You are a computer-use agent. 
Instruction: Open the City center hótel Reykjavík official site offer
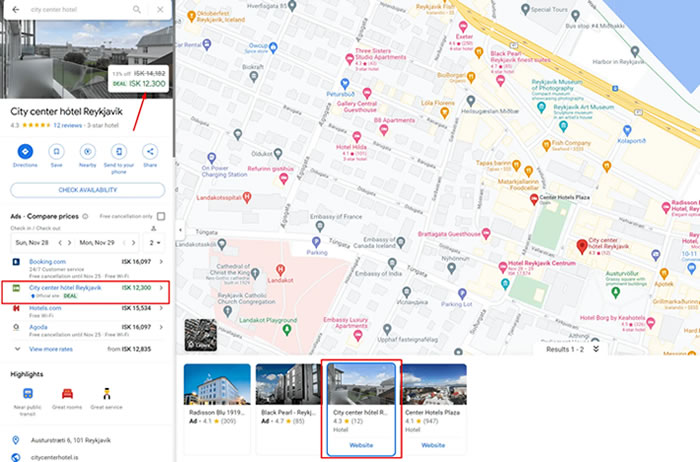pos(86,292)
